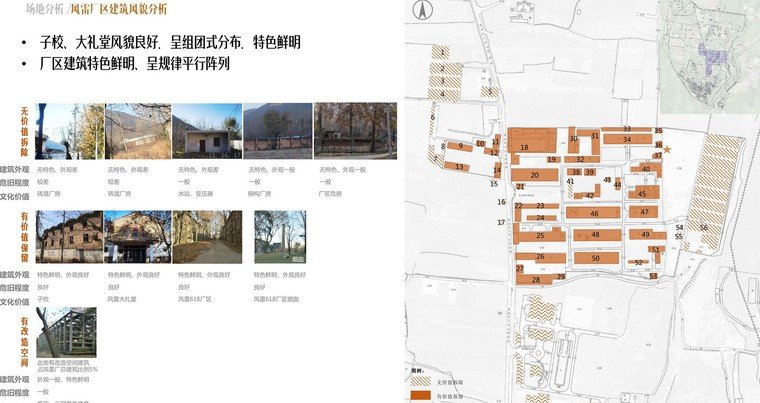Image resolution: width=760 pixels, height=403 pixels.
Task: Click building 26 on the site map
Action: [540, 257]
